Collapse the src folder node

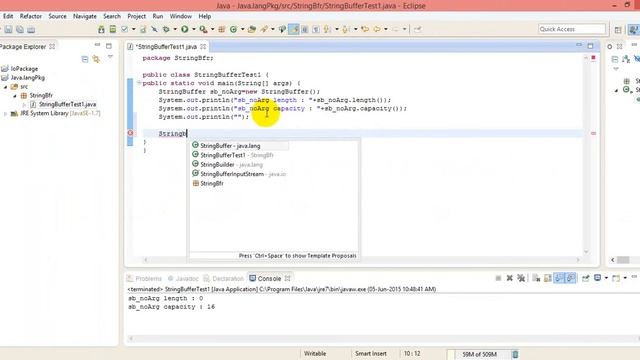[5, 87]
